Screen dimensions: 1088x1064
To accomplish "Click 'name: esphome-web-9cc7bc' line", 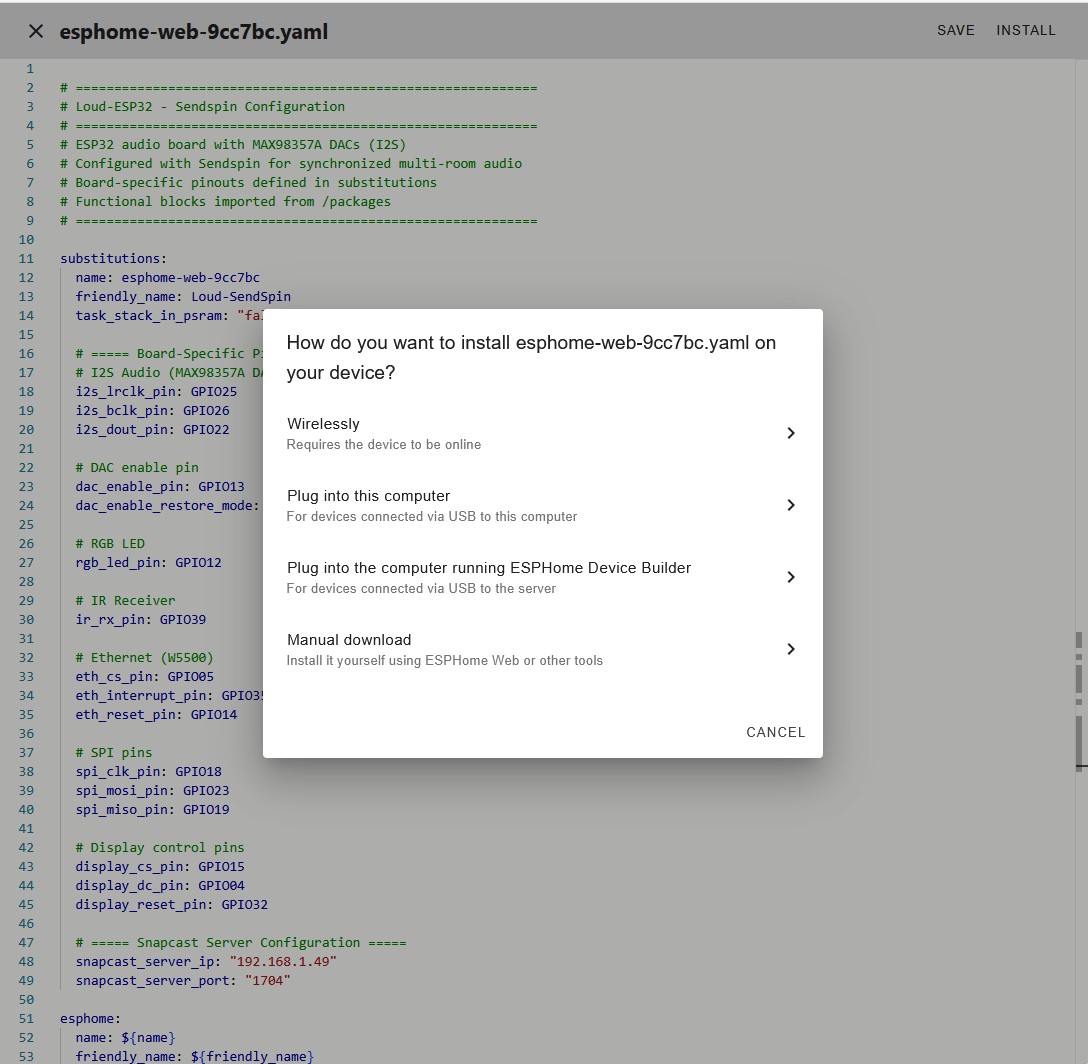I will coord(167,278).
